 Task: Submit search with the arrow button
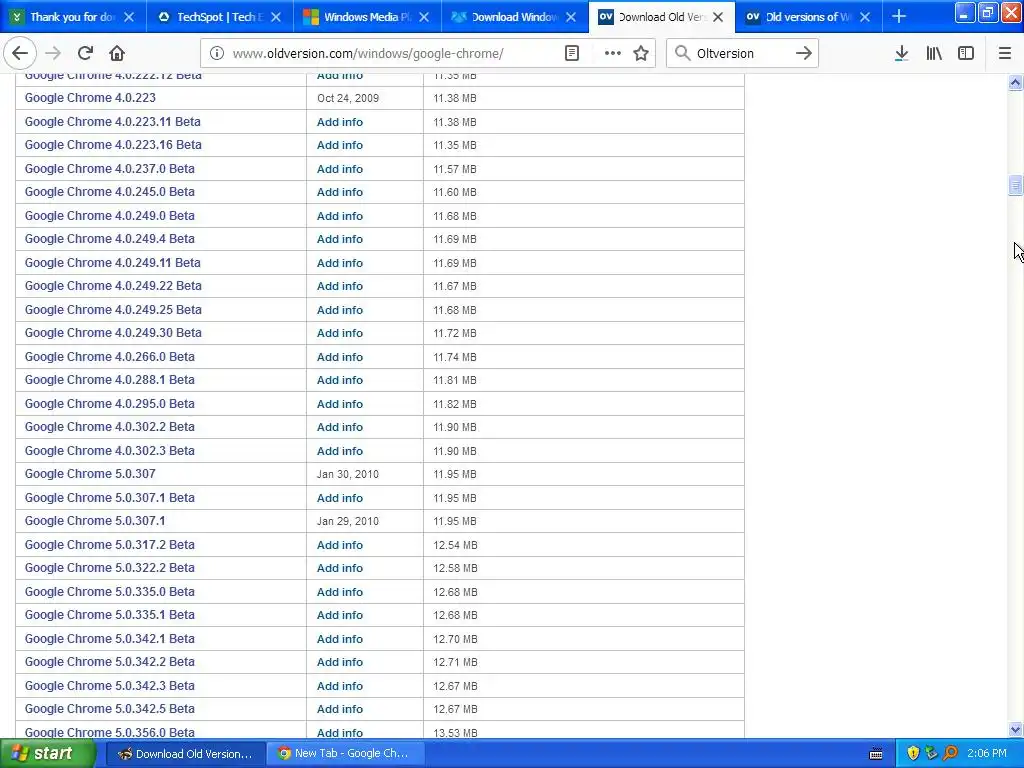(x=804, y=54)
